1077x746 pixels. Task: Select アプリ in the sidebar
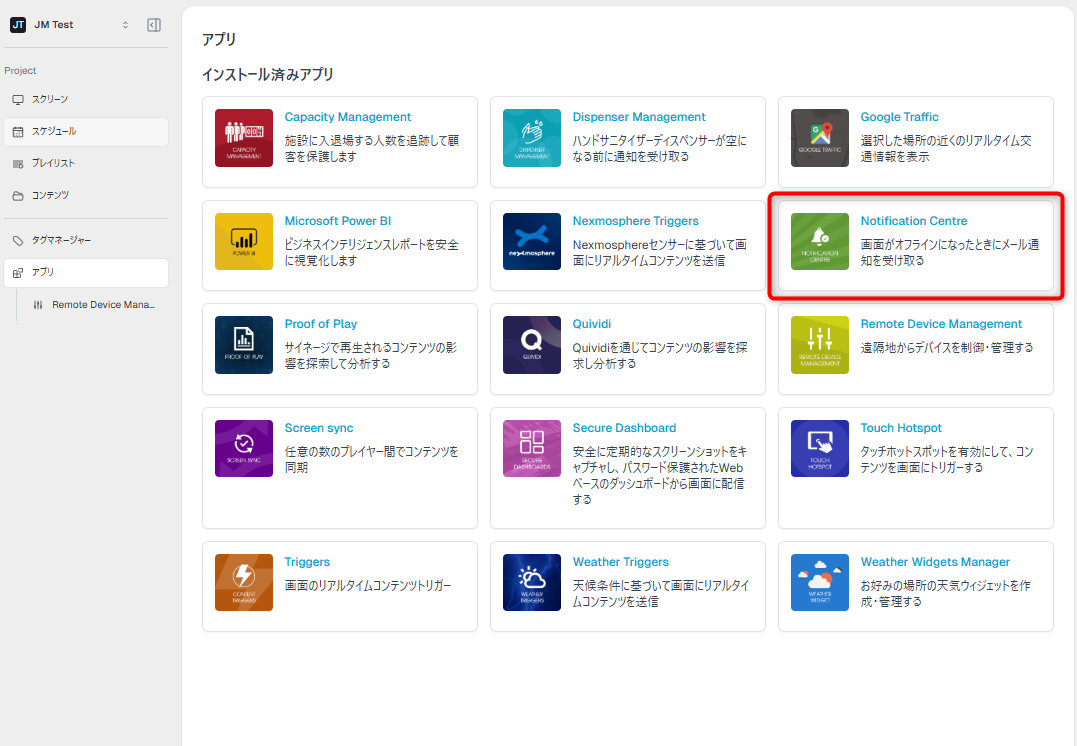tap(86, 273)
